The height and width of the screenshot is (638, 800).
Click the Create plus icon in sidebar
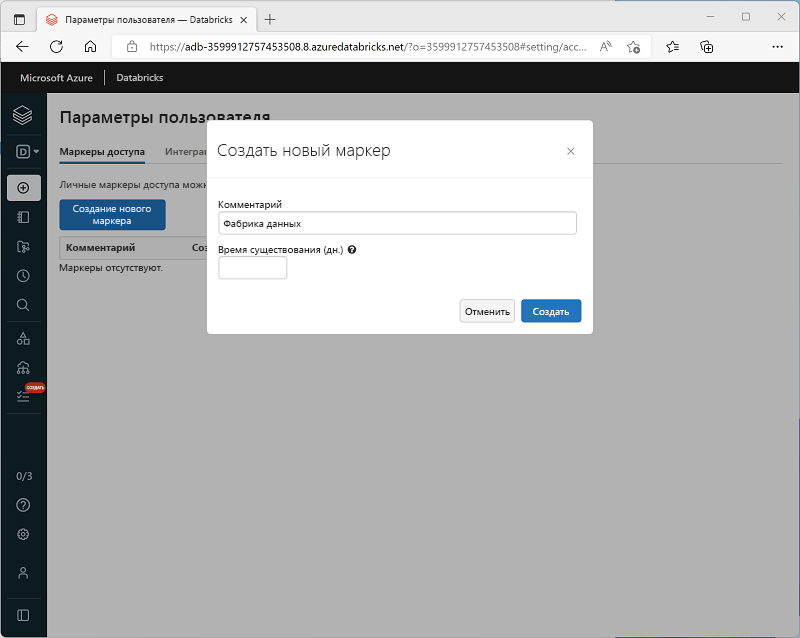click(23, 188)
